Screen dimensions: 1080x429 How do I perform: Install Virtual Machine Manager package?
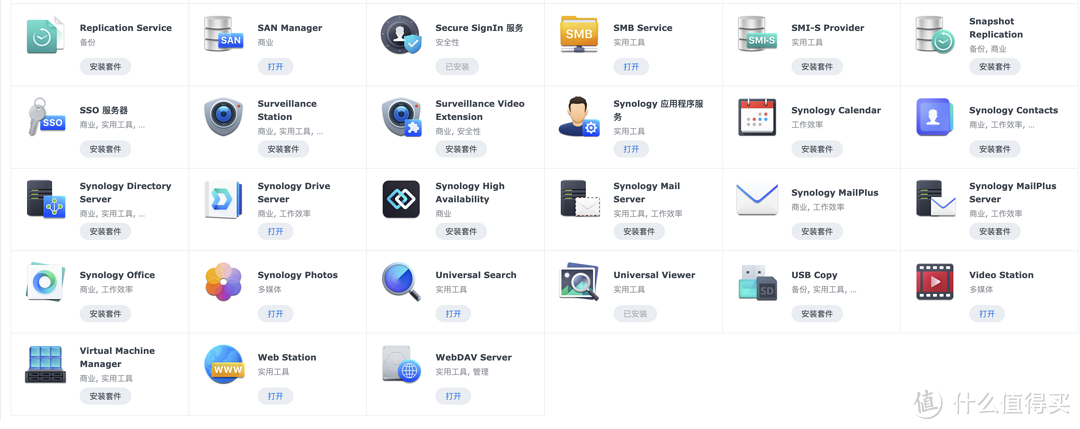point(105,396)
